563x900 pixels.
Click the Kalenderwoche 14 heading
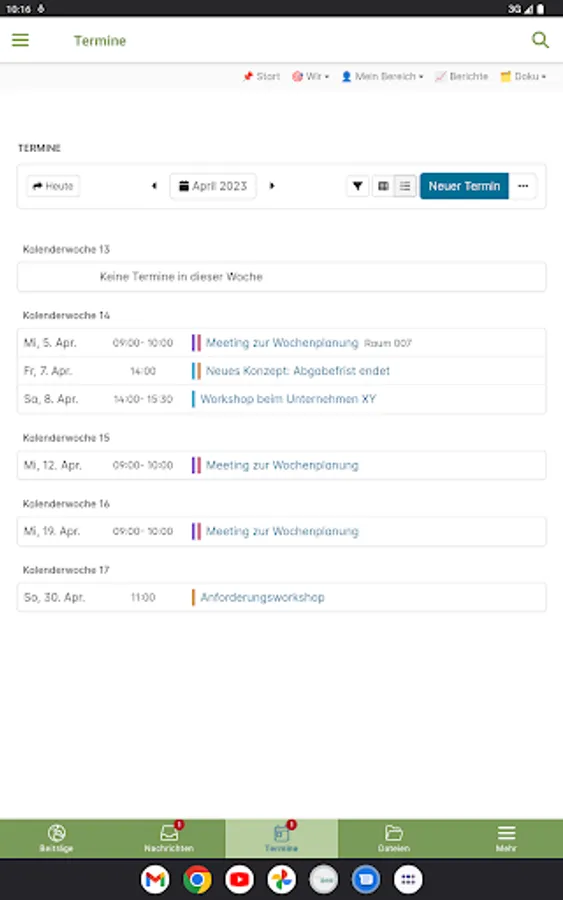coord(66,315)
